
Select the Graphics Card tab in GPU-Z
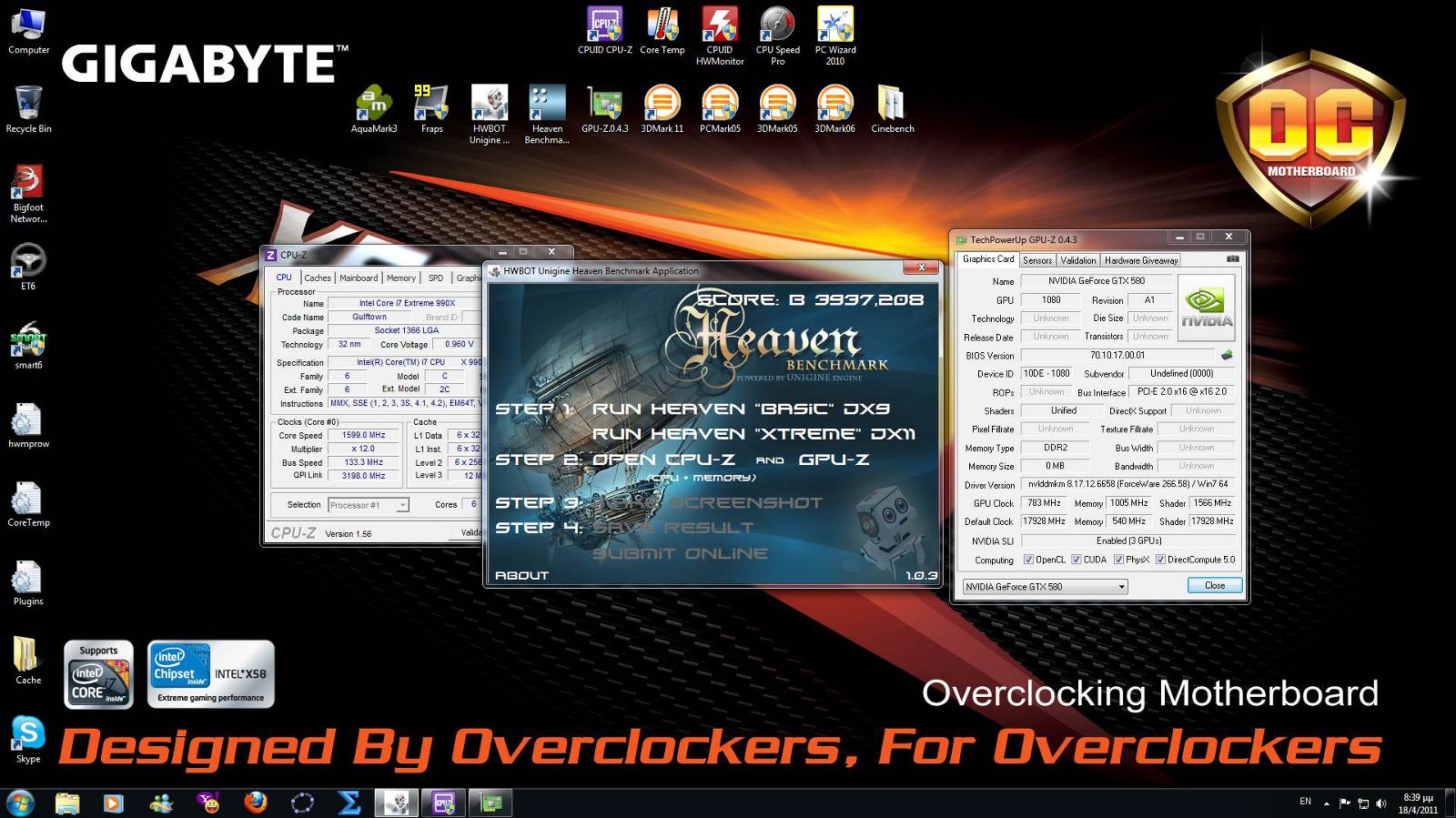[x=988, y=259]
